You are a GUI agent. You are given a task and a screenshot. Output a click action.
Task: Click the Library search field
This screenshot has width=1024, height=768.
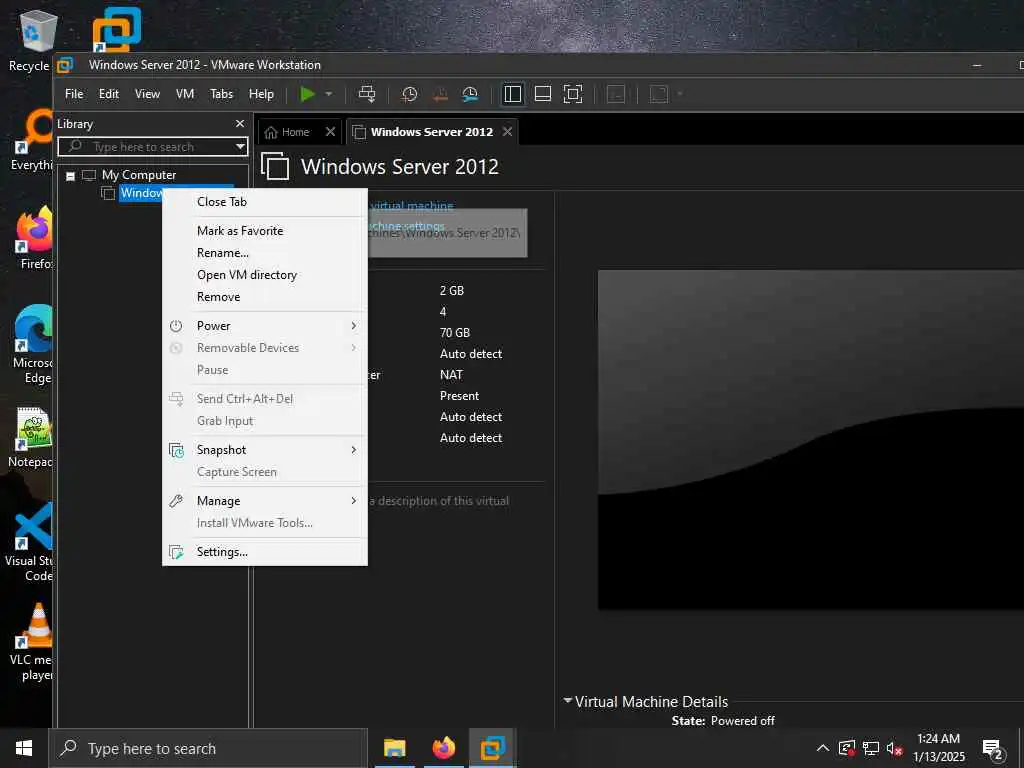(x=152, y=147)
